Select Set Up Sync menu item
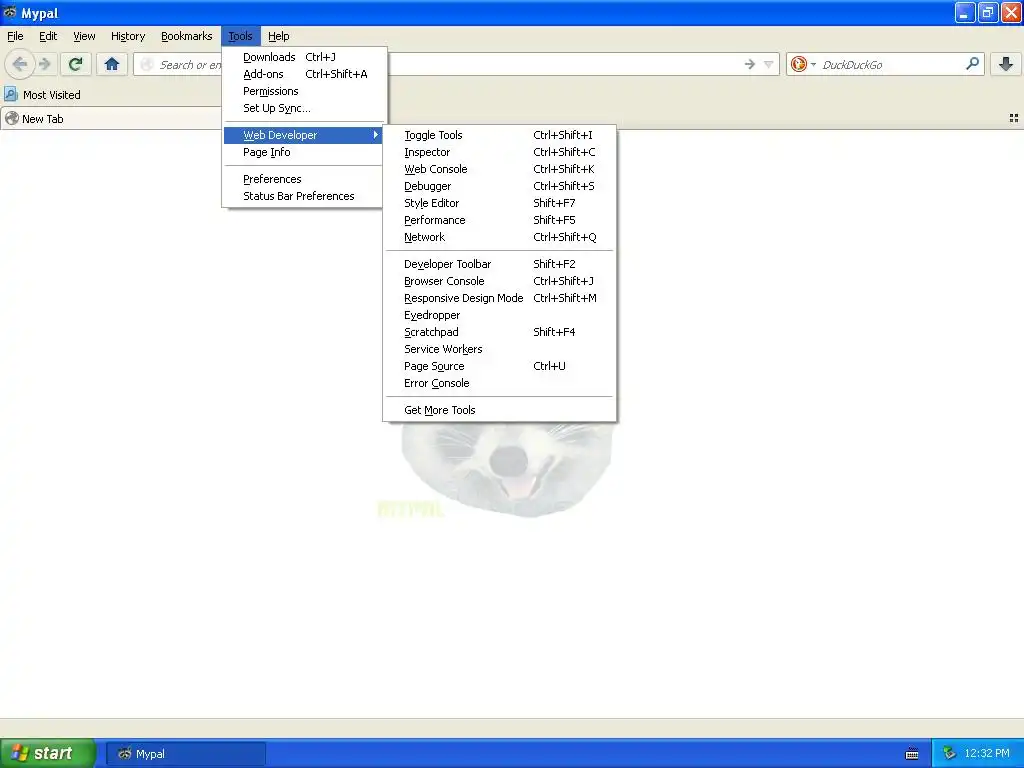The image size is (1024, 768). pyautogui.click(x=304, y=108)
